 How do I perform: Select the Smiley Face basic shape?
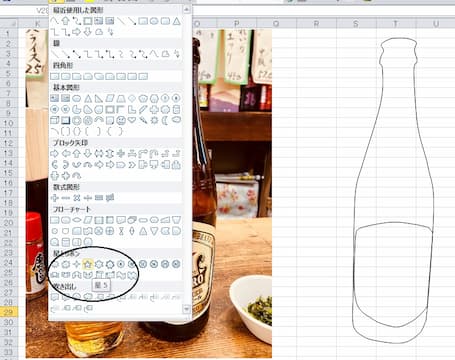(121, 120)
